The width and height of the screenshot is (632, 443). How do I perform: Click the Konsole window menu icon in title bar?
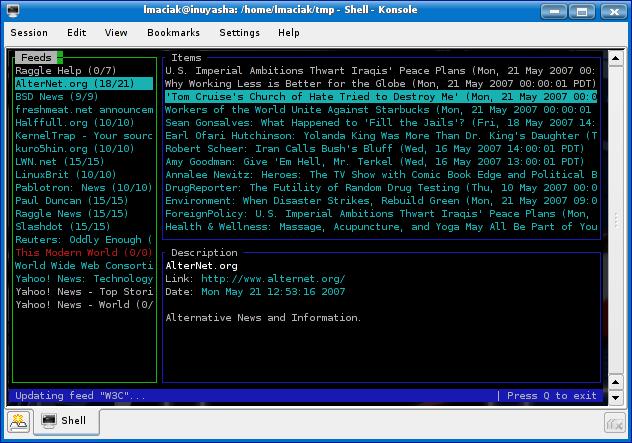(x=11, y=9)
